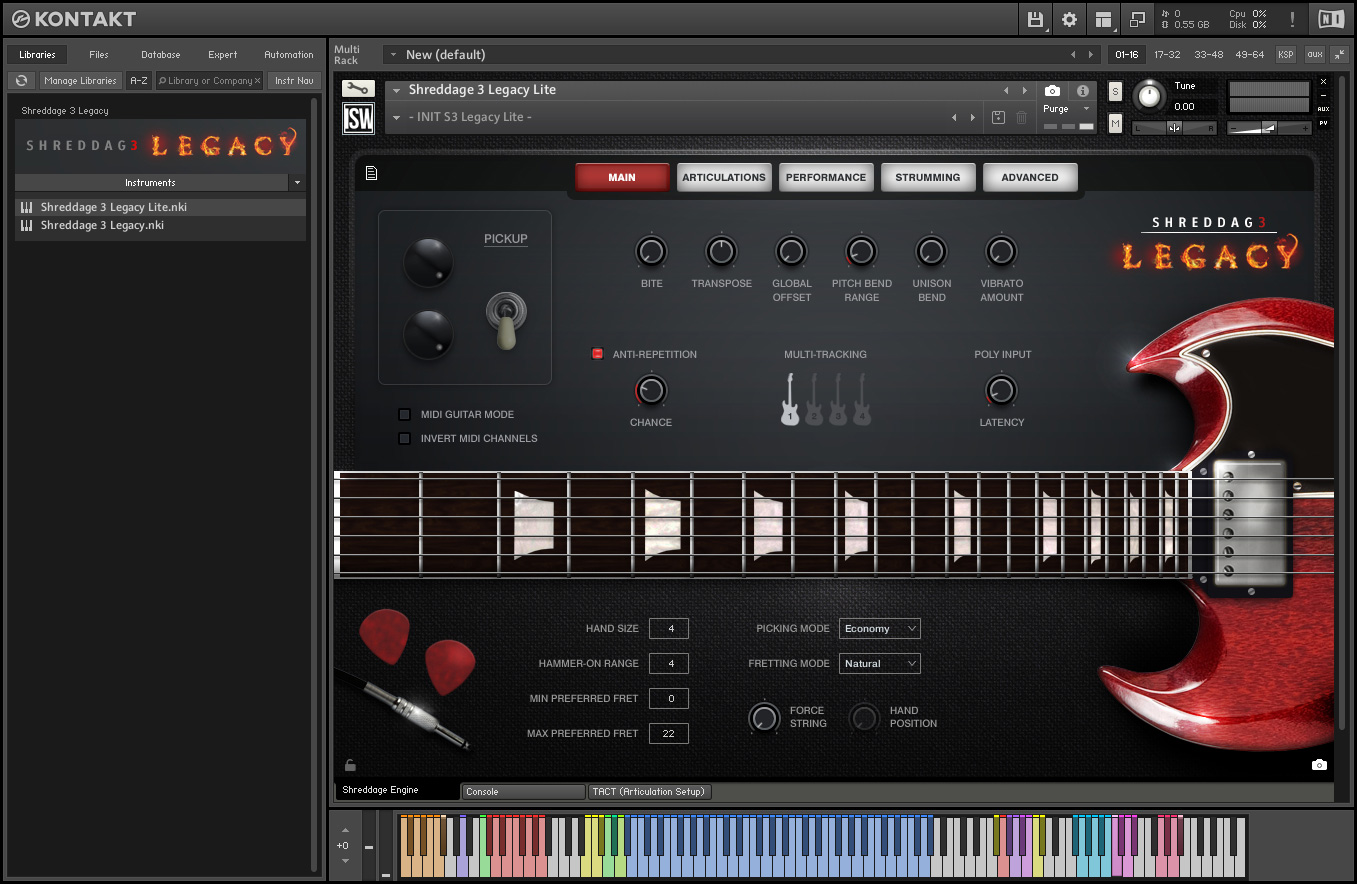This screenshot has width=1357, height=884.
Task: Load Shreddage 3 Legacy.nki from library list
Action: coord(160,225)
